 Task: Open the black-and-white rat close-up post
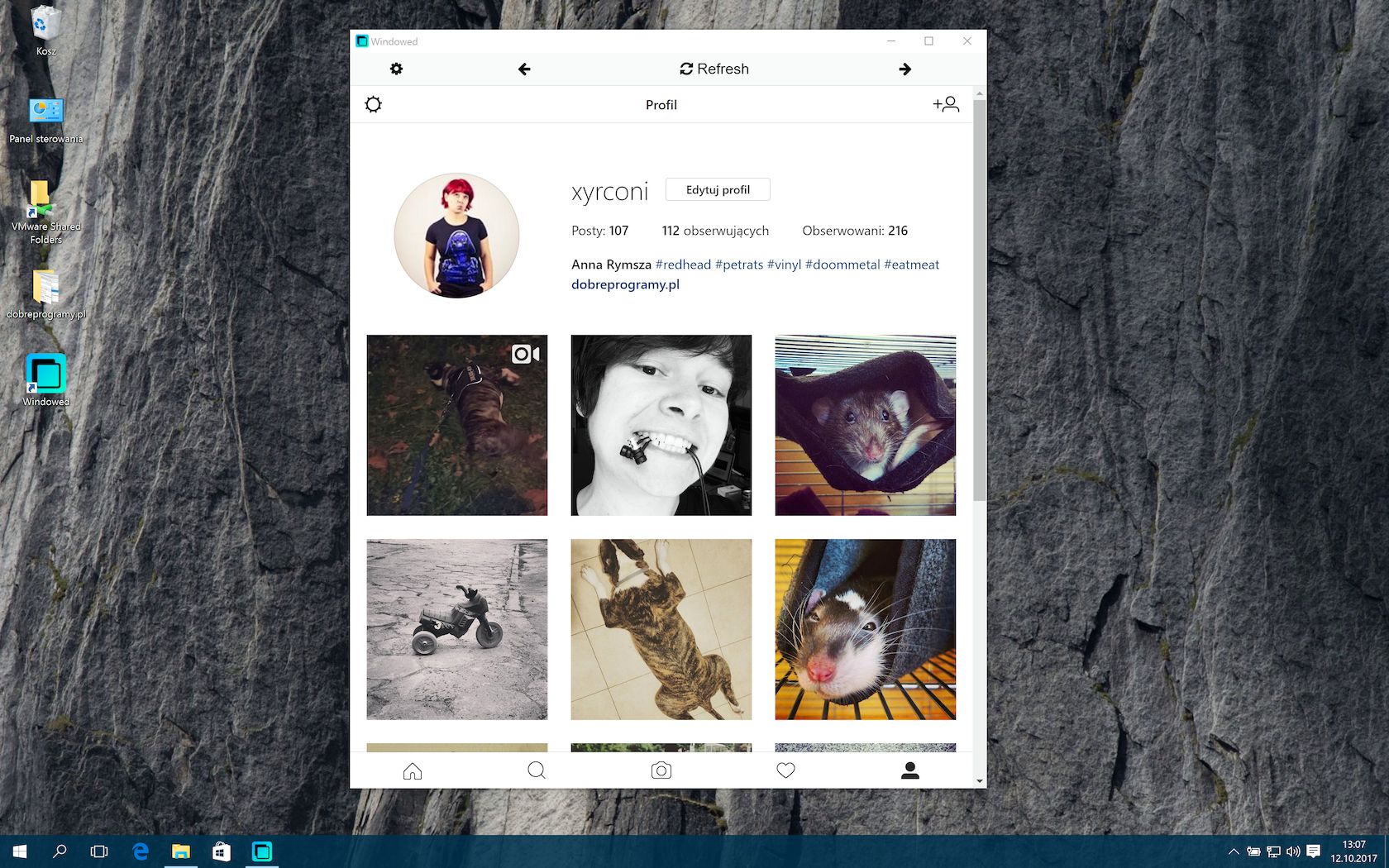coord(866,629)
